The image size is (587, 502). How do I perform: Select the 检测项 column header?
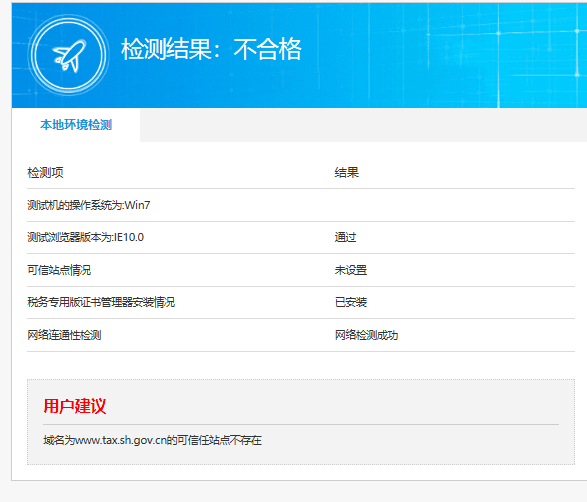45,173
